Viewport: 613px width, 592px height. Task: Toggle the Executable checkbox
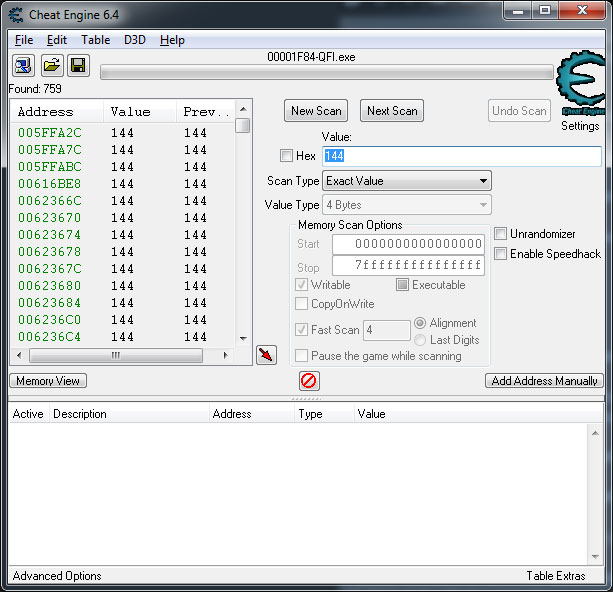coord(402,284)
